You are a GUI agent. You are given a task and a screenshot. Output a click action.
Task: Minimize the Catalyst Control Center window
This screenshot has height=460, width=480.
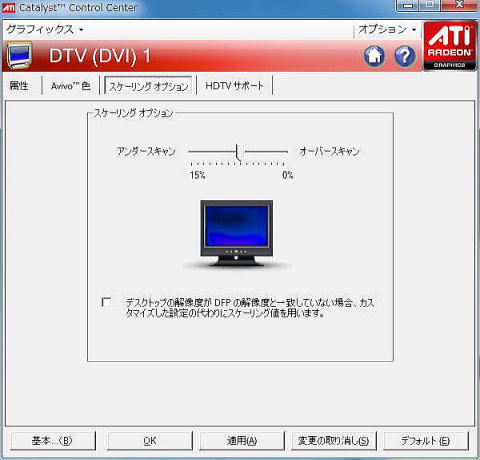pyautogui.click(x=409, y=6)
